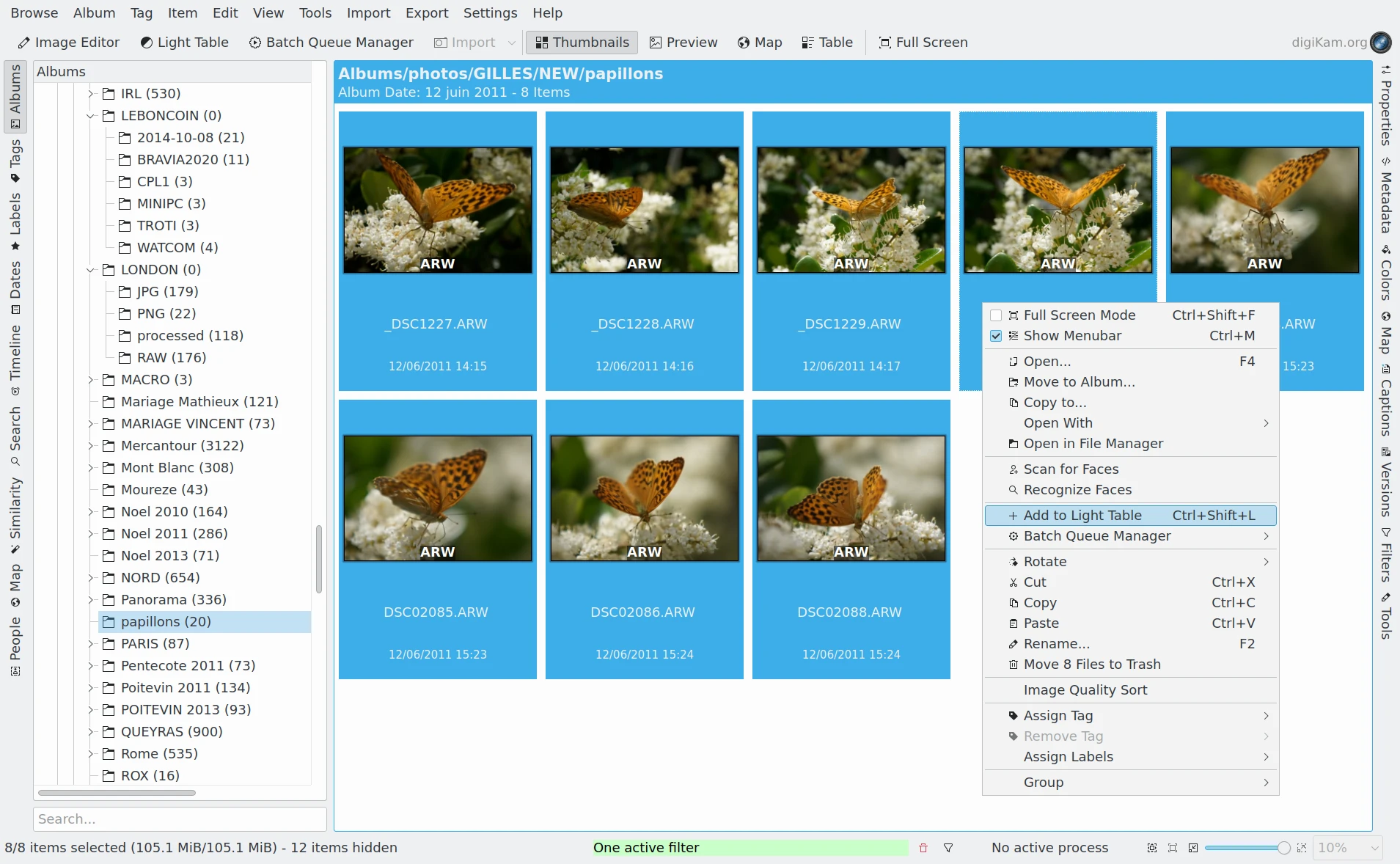Select the _DSC1228.ARW thumbnail
The width and height of the screenshot is (1400, 864).
644,210
